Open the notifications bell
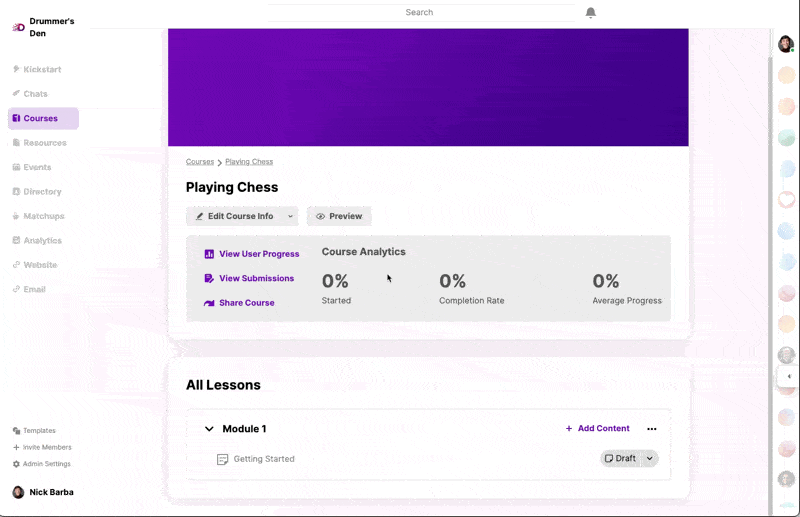 pyautogui.click(x=590, y=13)
